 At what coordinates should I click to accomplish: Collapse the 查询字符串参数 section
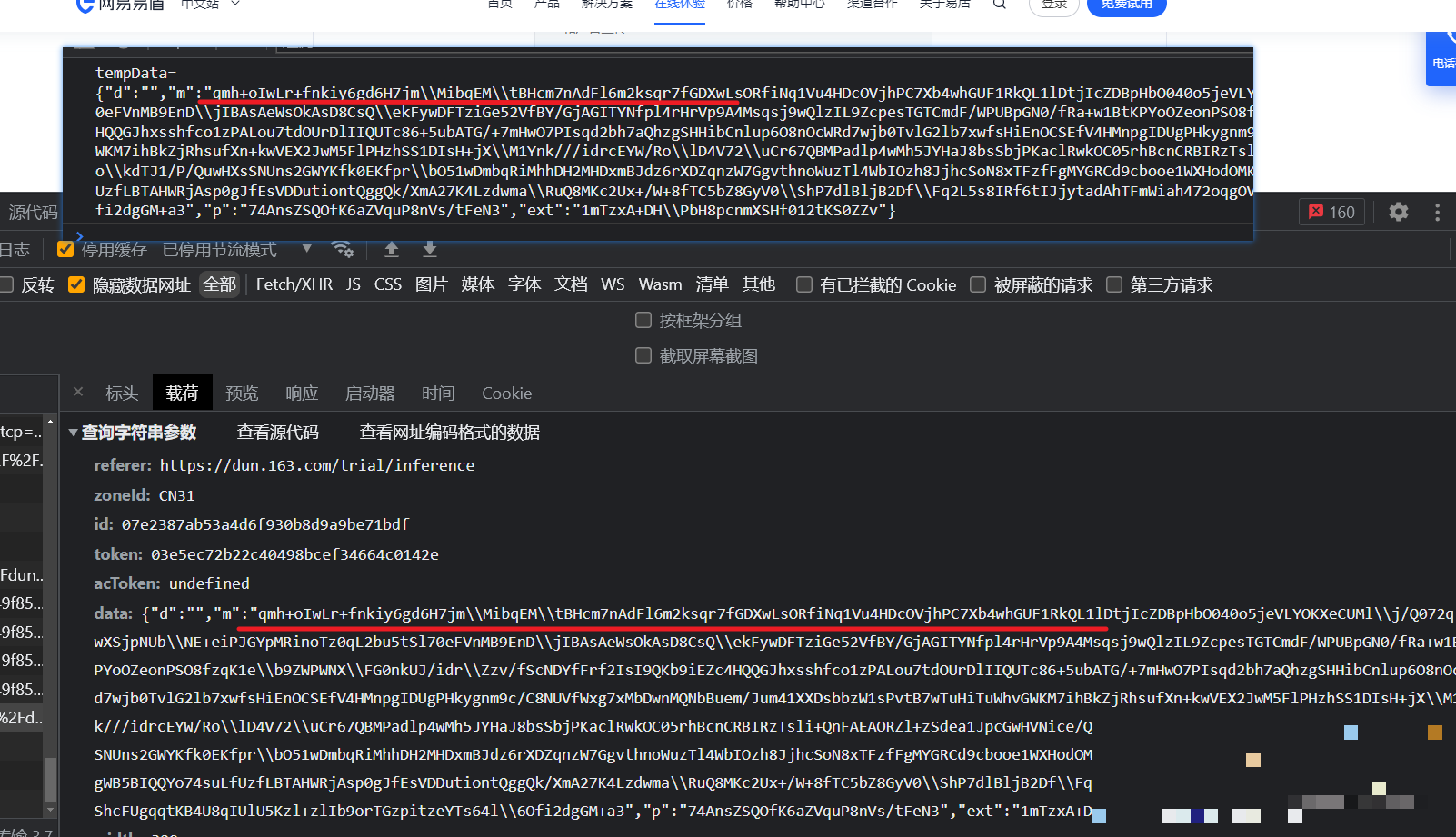(74, 433)
